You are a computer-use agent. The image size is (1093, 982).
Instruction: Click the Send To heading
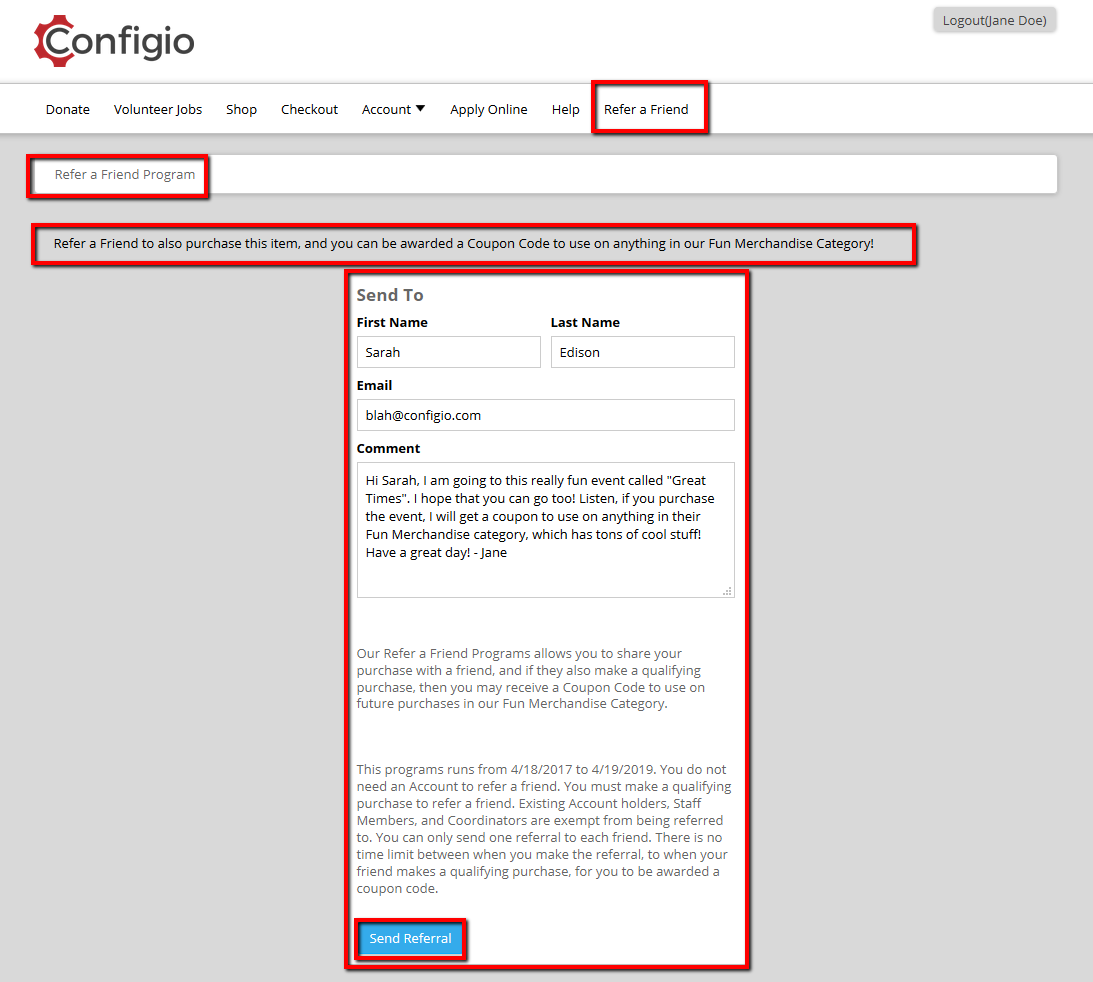[x=390, y=295]
